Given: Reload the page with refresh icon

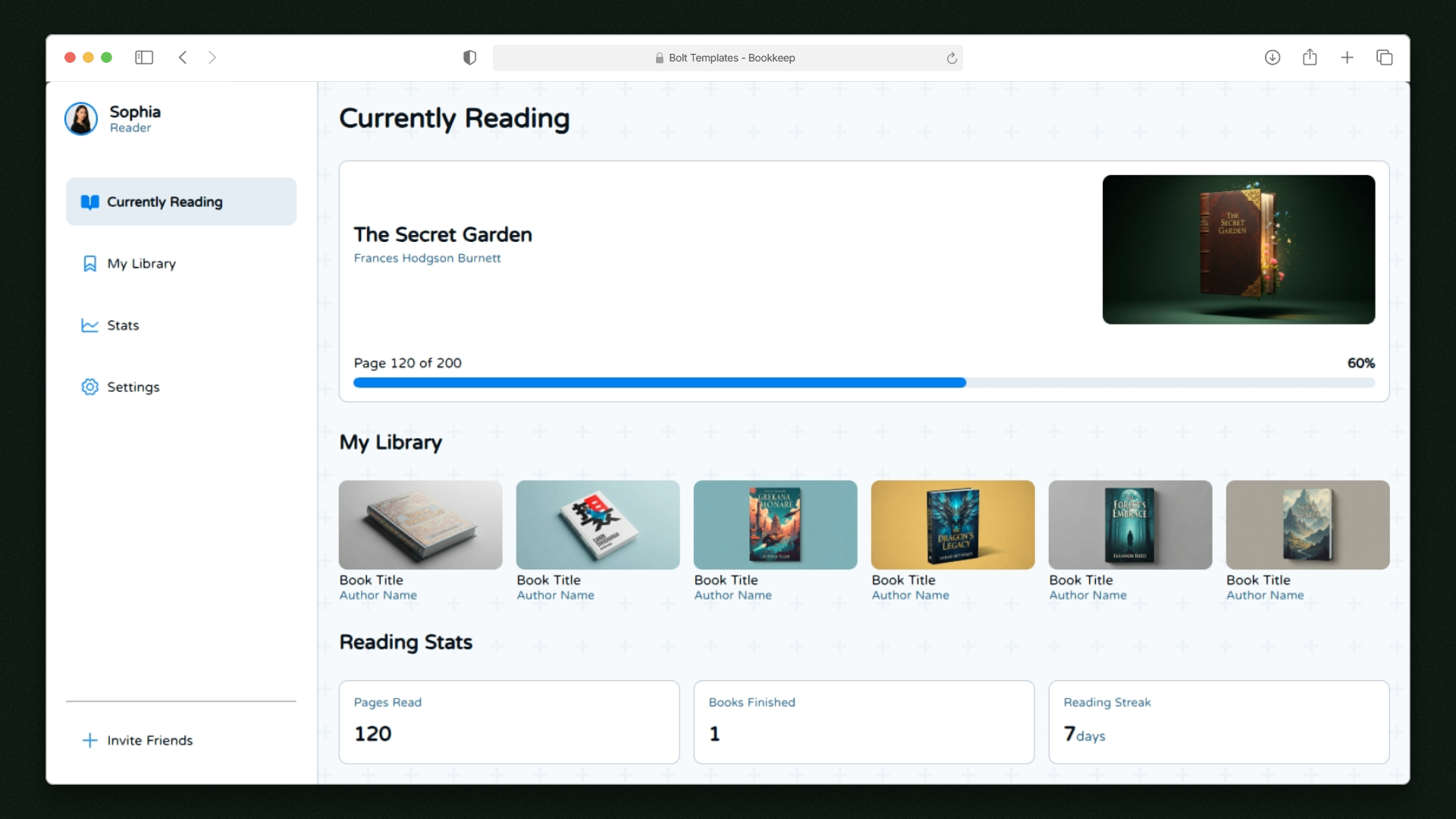Looking at the screenshot, I should tap(952, 58).
